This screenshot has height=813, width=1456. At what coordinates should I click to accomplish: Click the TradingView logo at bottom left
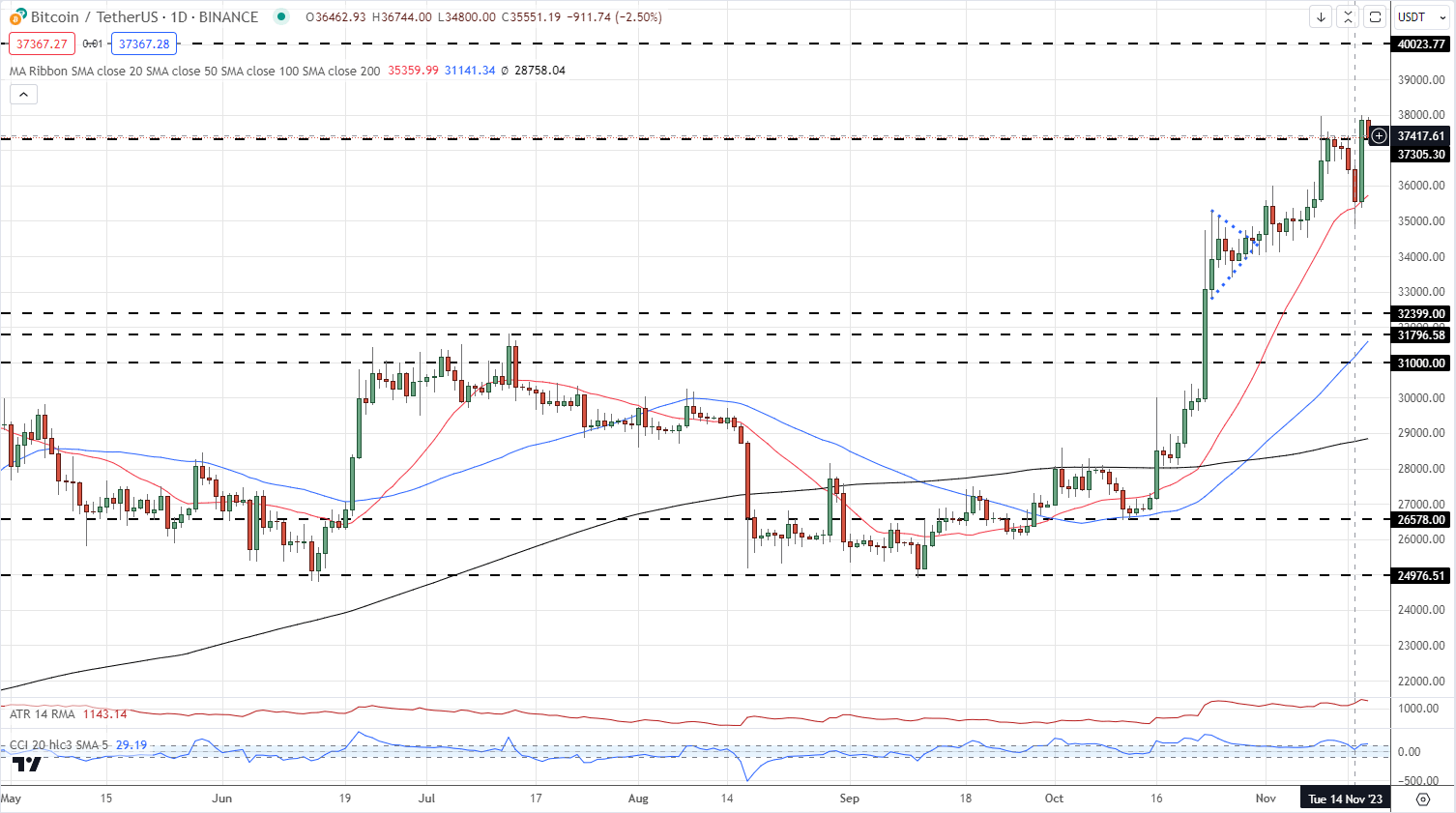[27, 763]
